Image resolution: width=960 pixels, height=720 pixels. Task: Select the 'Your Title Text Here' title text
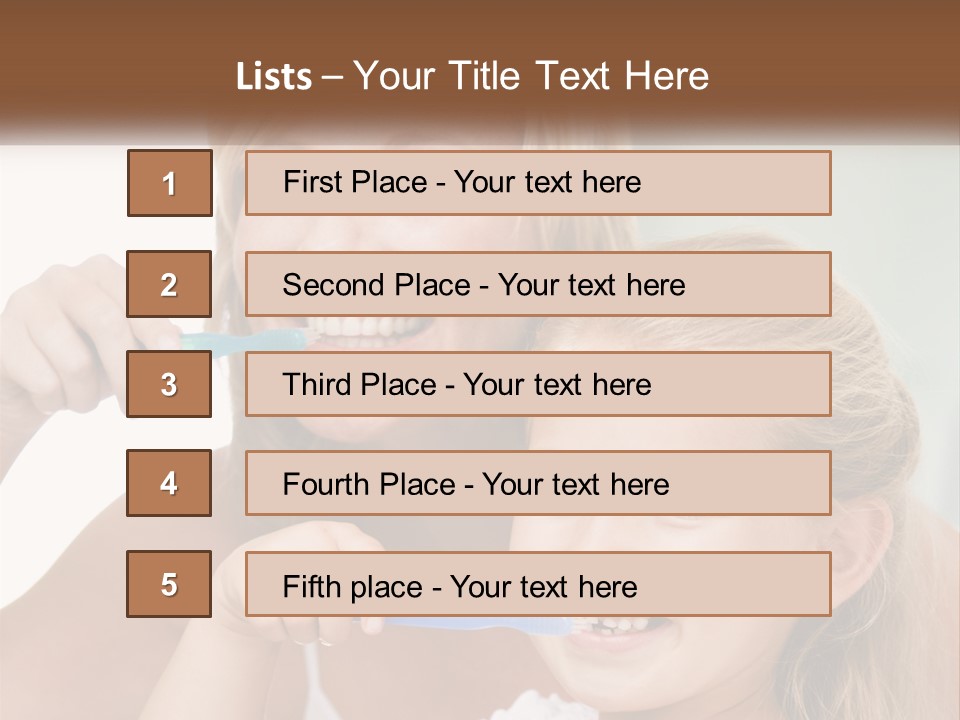tap(531, 77)
